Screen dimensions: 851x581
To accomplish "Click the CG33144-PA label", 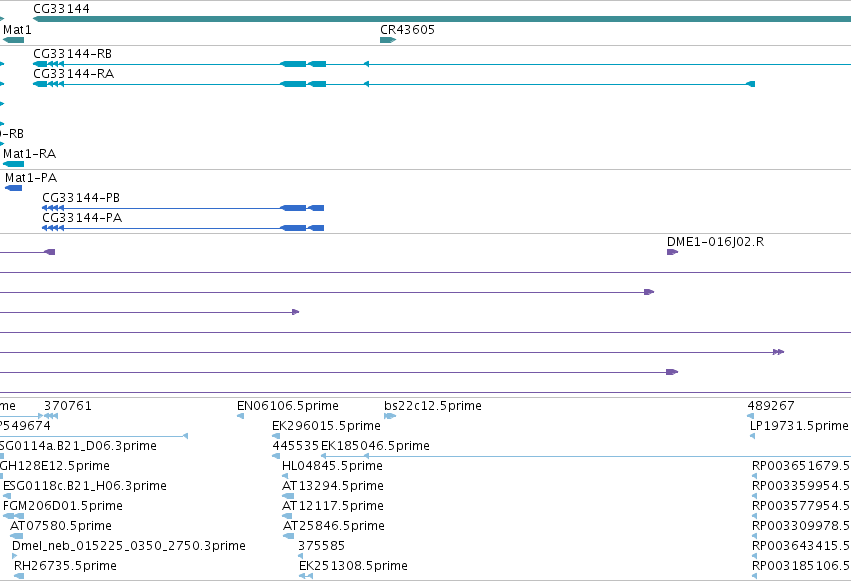I will [82, 218].
